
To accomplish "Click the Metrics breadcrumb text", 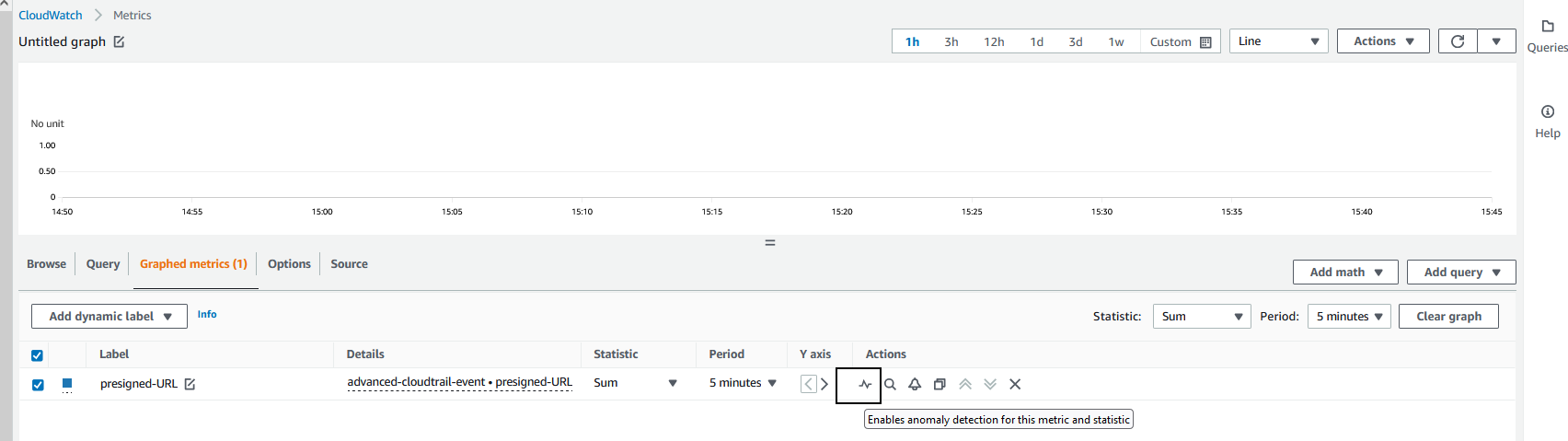I will [x=133, y=16].
